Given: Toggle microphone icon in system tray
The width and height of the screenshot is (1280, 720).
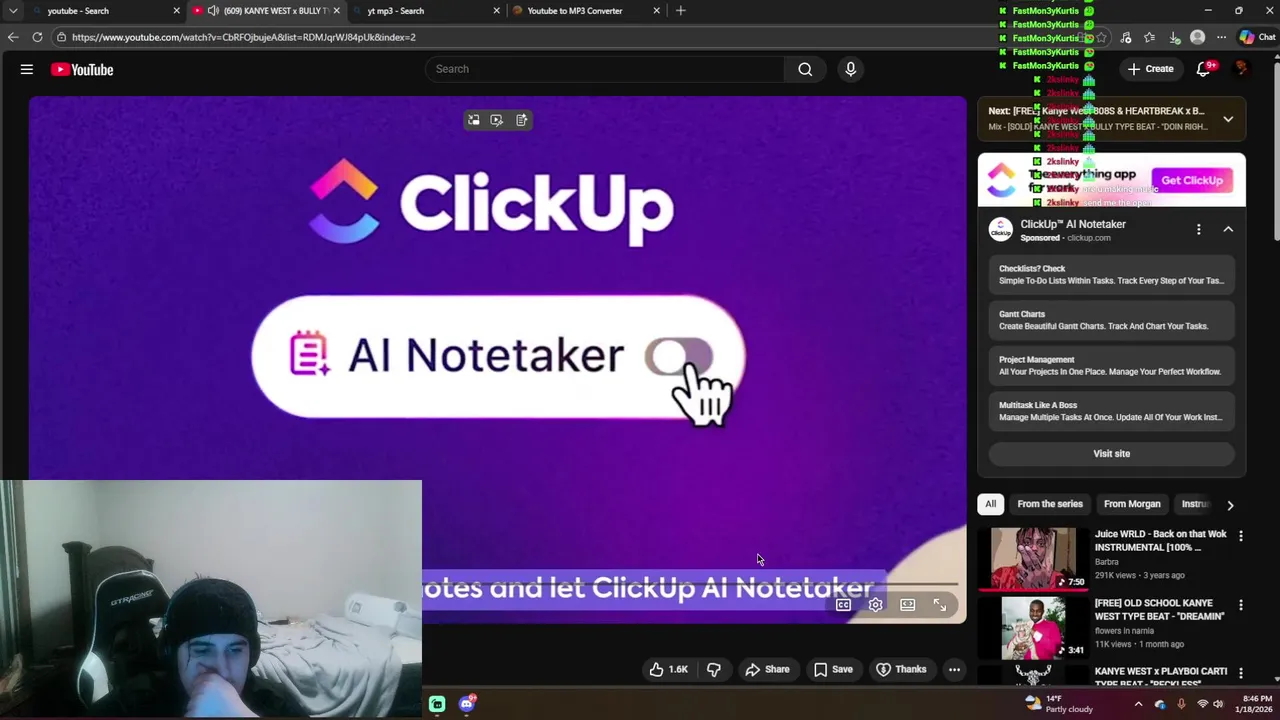Looking at the screenshot, I should tap(1181, 704).
